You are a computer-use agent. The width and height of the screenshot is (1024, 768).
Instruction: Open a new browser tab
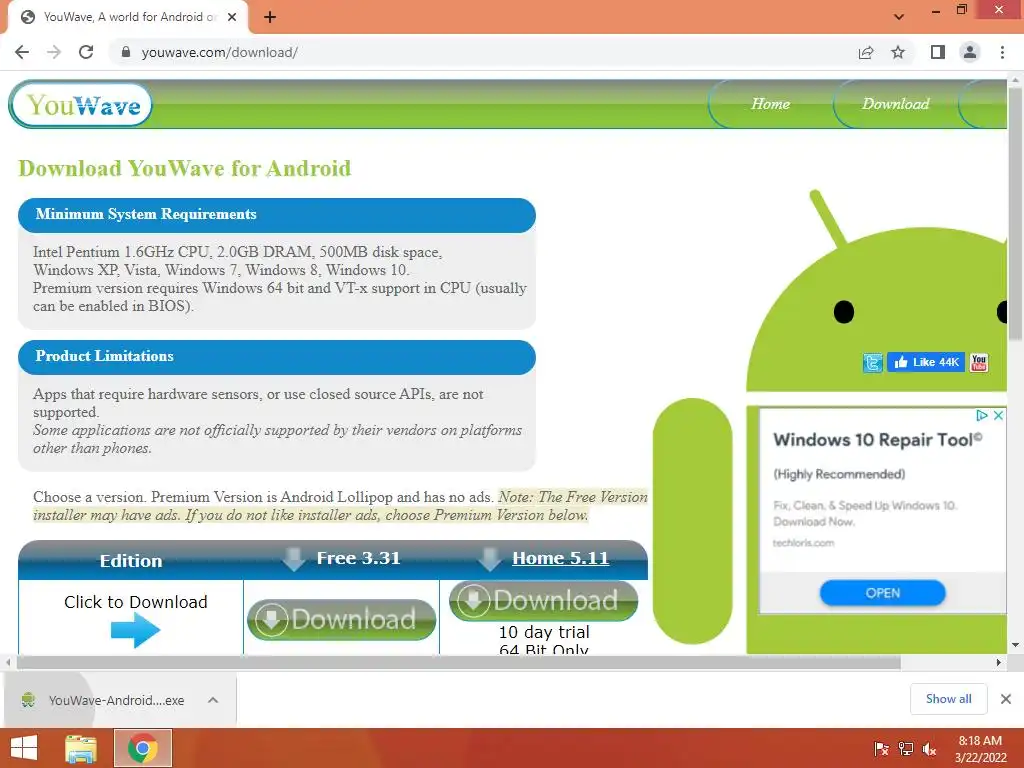[270, 17]
